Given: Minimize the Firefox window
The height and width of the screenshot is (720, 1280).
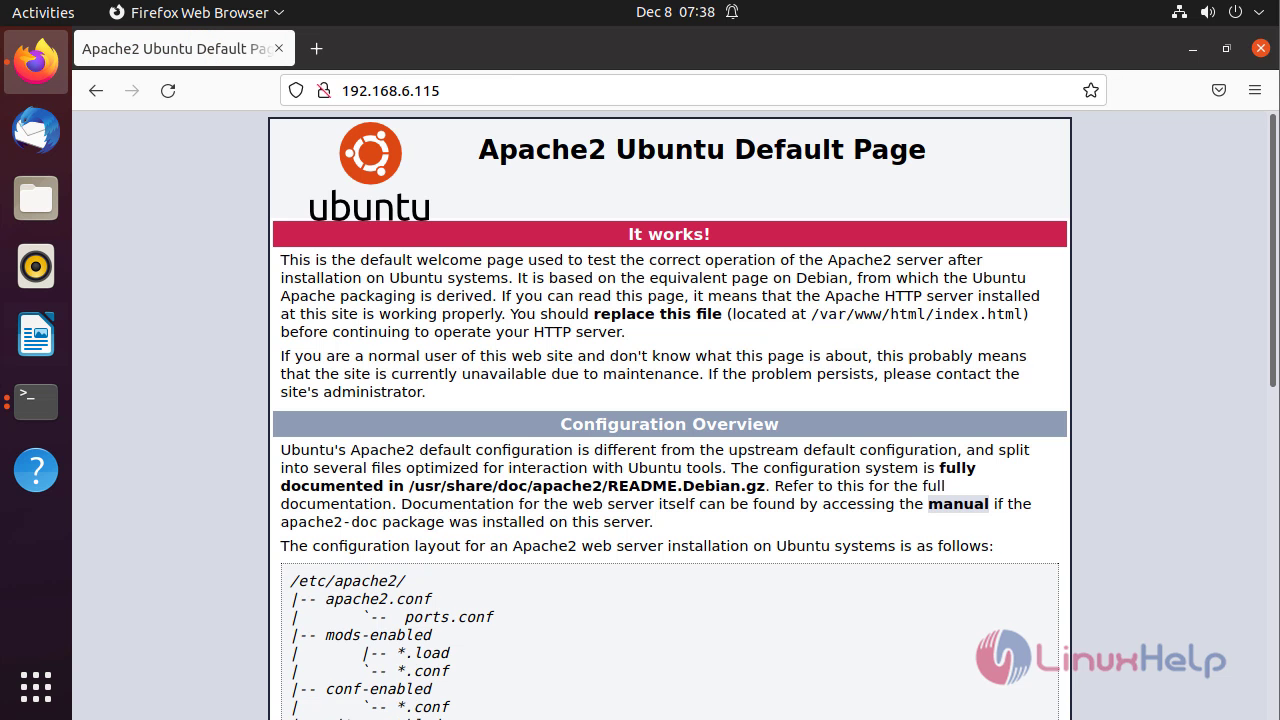Looking at the screenshot, I should pyautogui.click(x=1192, y=48).
